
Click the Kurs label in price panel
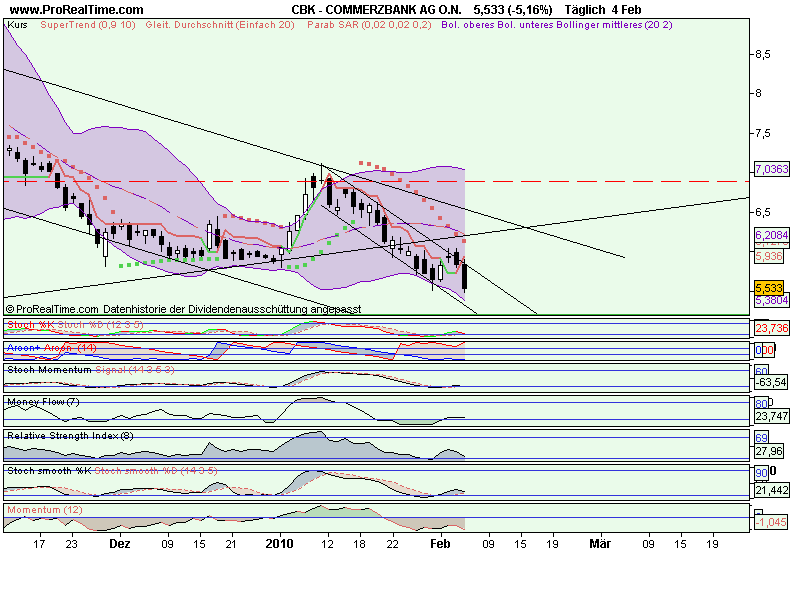click(18, 24)
